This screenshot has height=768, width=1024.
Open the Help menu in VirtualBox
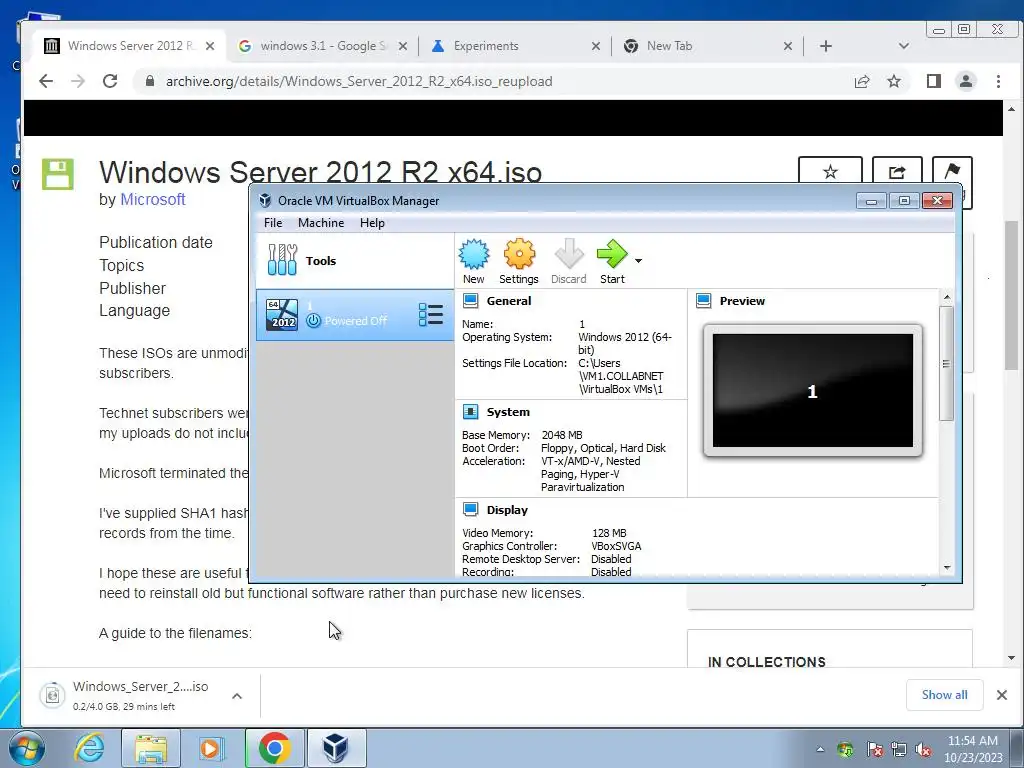pyautogui.click(x=372, y=223)
